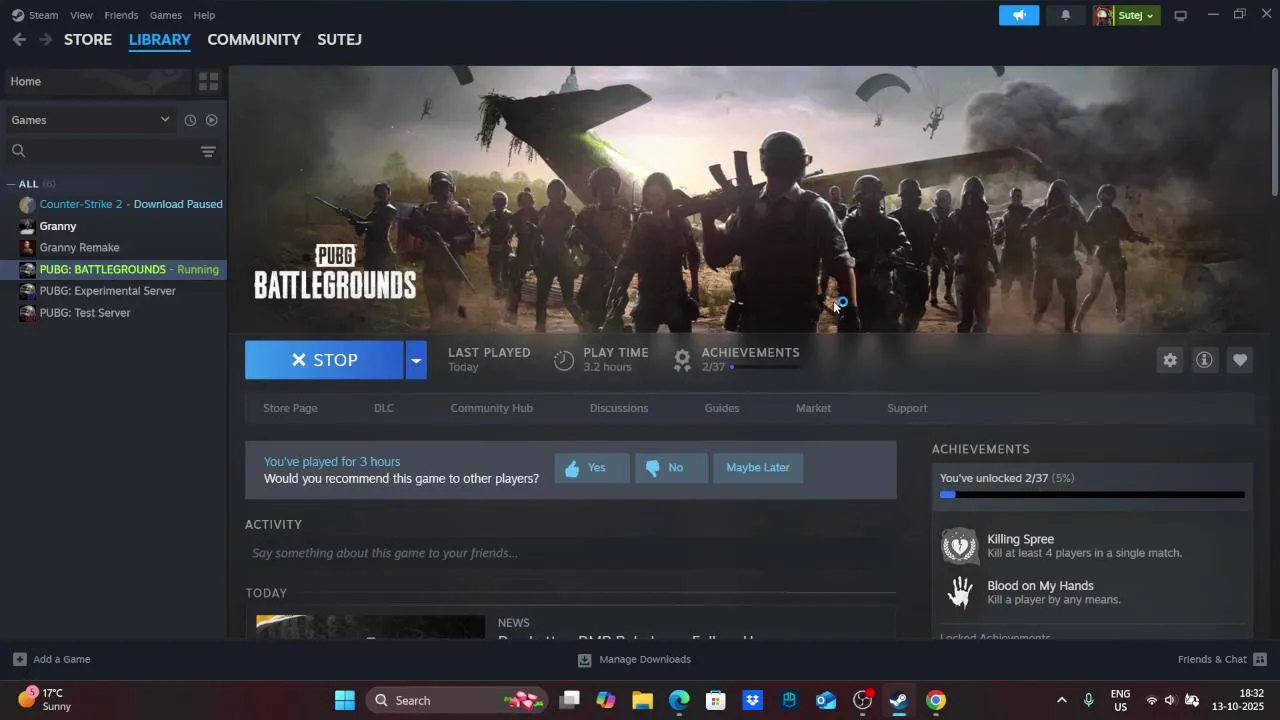
Task: Click the Granny Remake game icon
Action: click(27, 248)
